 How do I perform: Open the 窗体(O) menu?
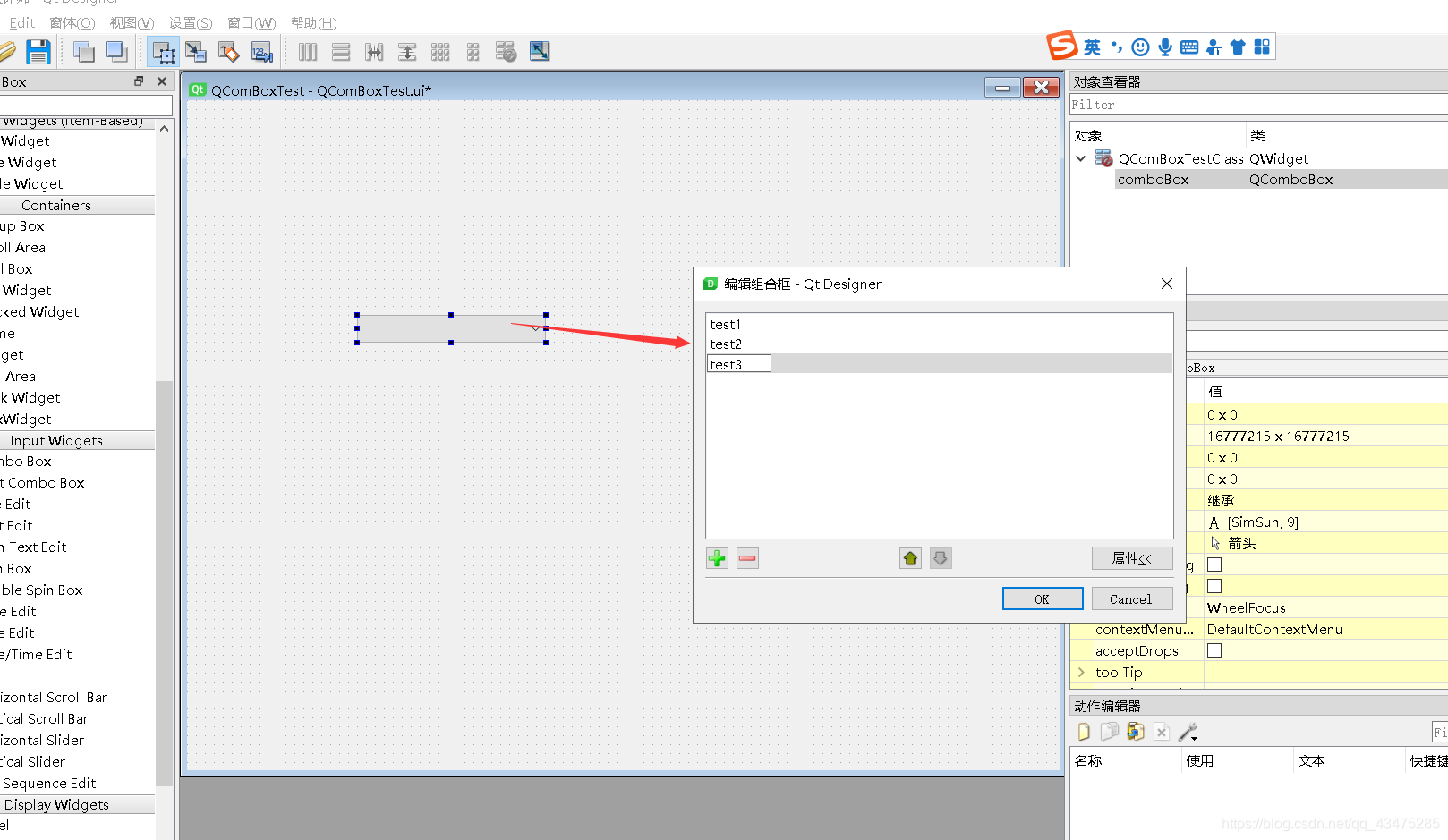tap(72, 22)
